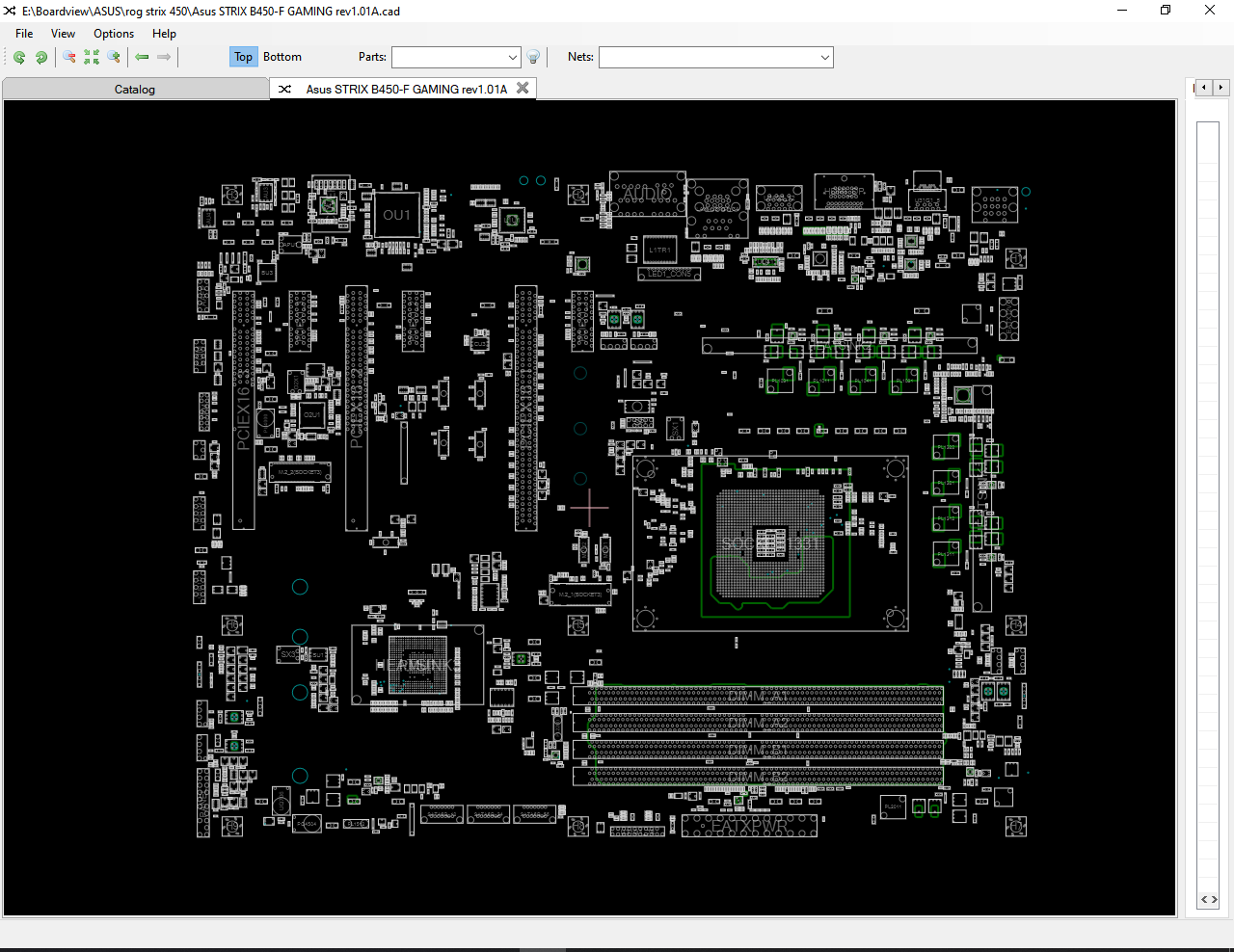This screenshot has width=1234, height=952.
Task: Select the left PCIEX16 slot
Action: coord(243,410)
